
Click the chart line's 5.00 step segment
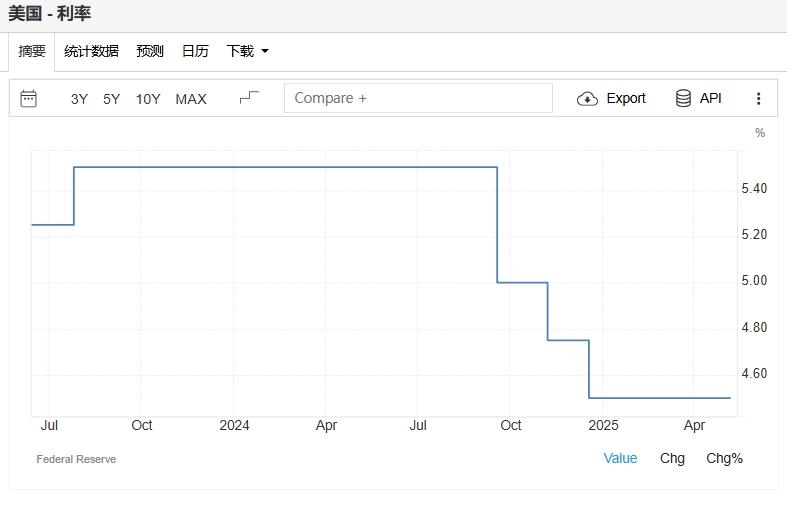(x=522, y=282)
